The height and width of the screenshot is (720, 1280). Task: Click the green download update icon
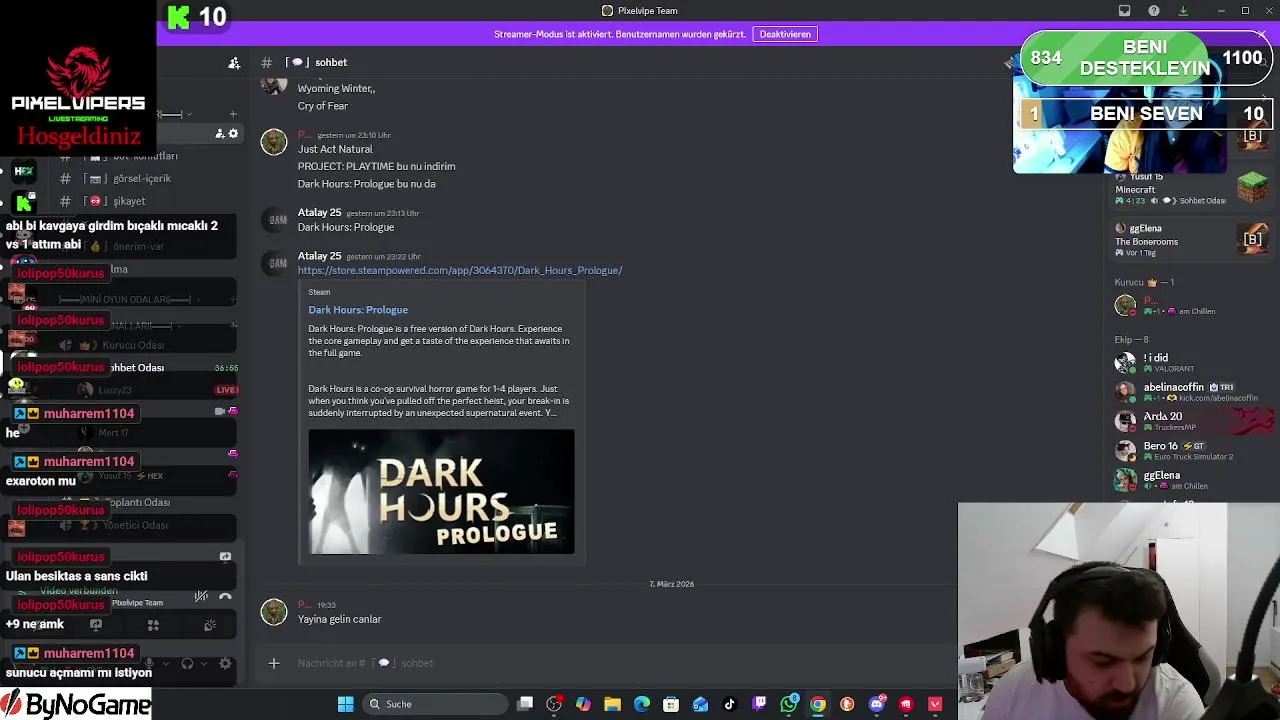pyautogui.click(x=1183, y=11)
